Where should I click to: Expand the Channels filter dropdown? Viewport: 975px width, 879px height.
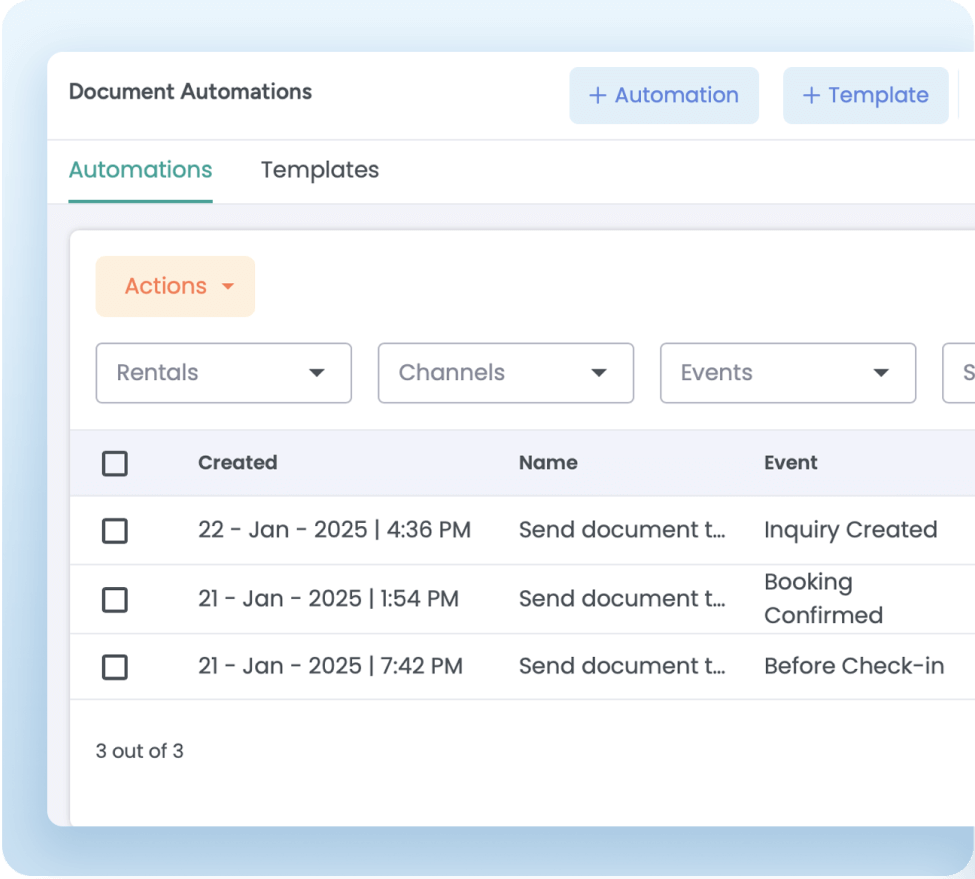(505, 373)
